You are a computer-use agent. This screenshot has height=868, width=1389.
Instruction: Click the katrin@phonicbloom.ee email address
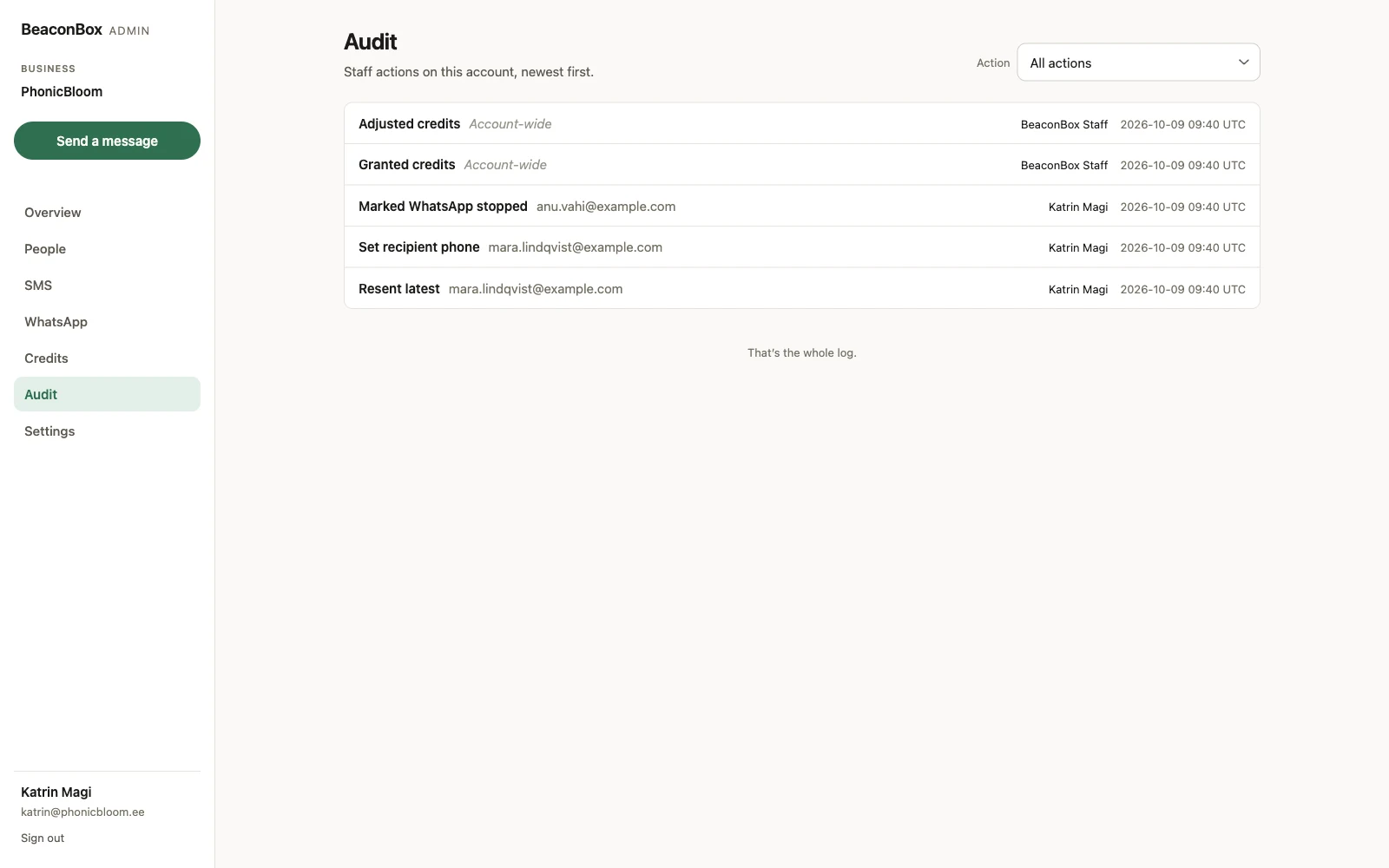coord(82,812)
